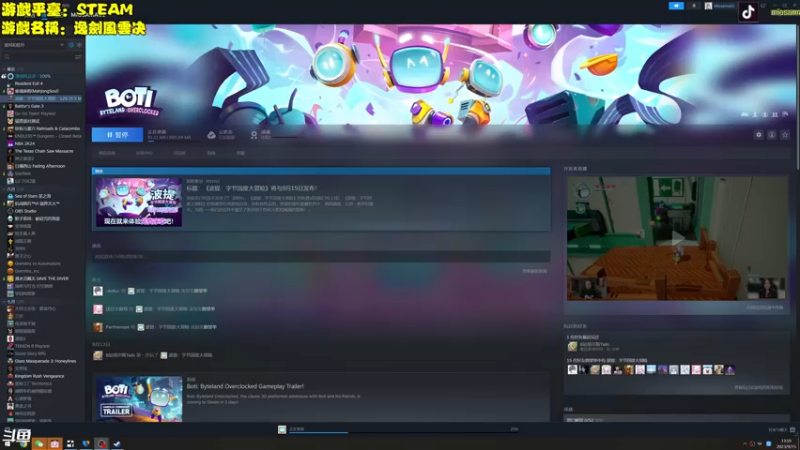Select Sea of Stars in library list
This screenshot has height=450, width=800.
(x=33, y=196)
